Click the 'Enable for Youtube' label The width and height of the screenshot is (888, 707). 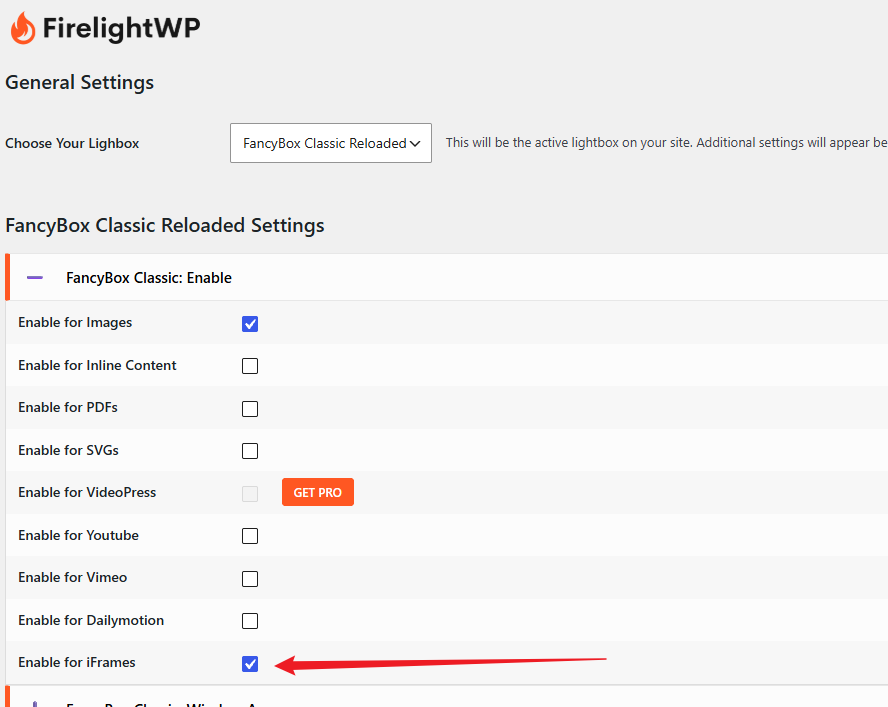(x=78, y=535)
